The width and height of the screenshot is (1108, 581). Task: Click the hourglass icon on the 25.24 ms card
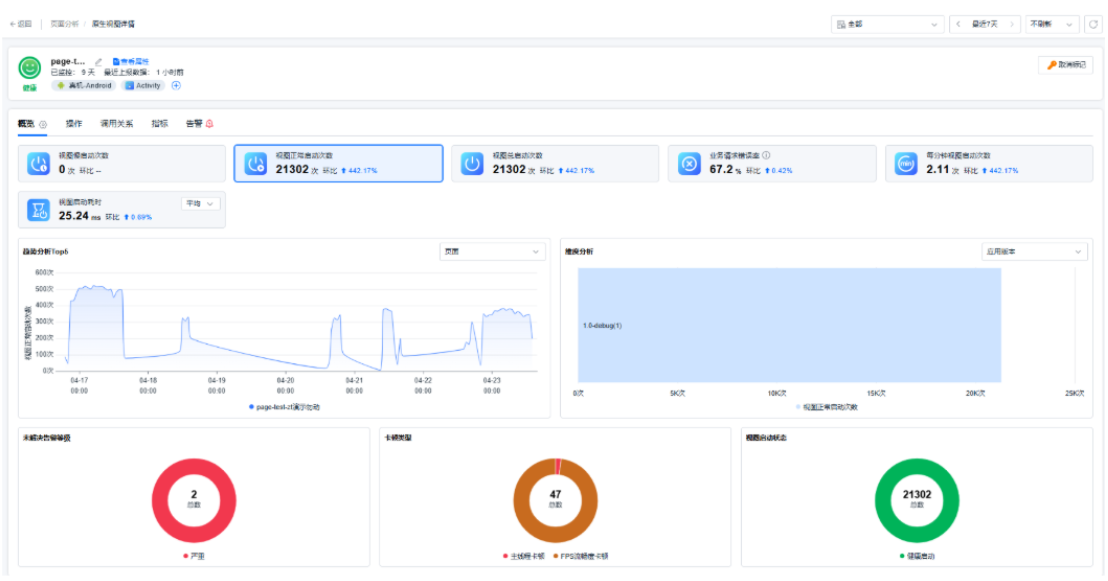point(38,210)
